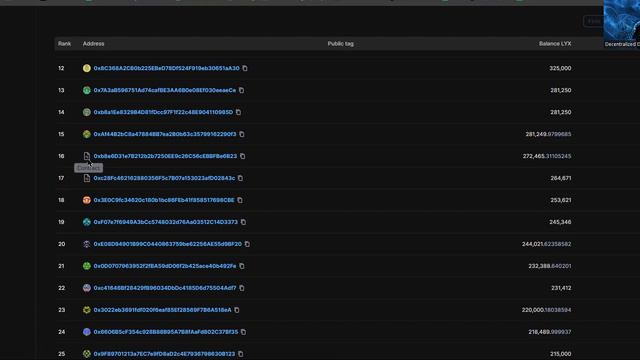Open the rank 19 address link

point(166,222)
